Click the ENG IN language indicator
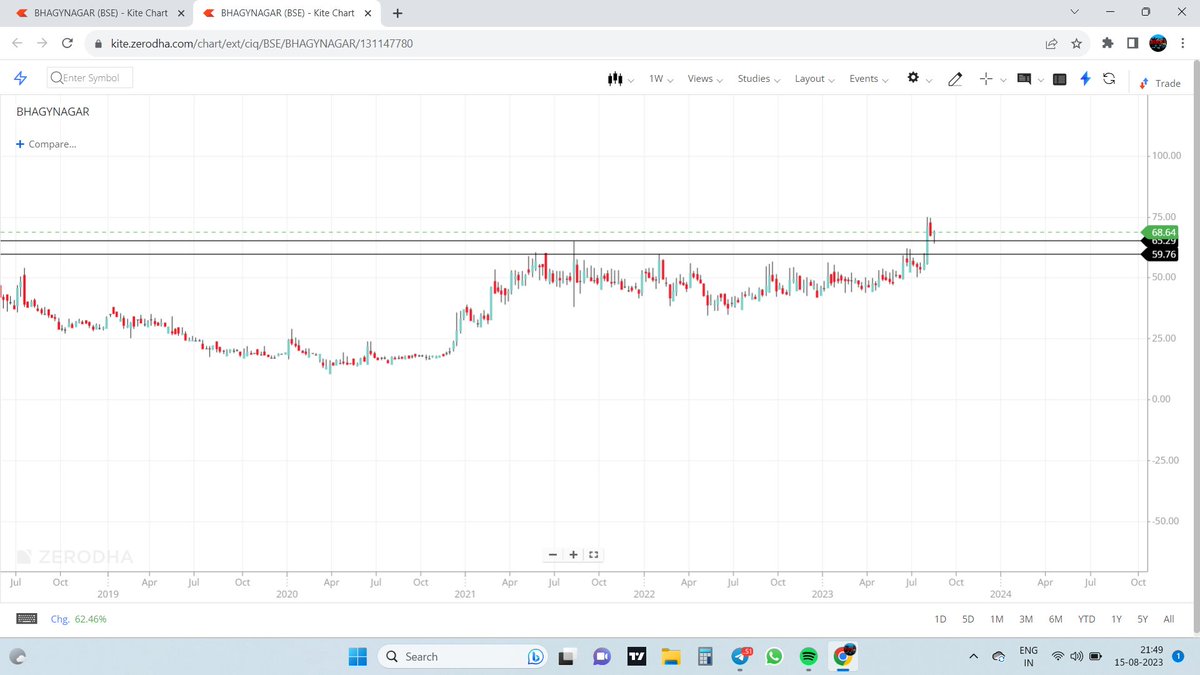 tap(1028, 657)
